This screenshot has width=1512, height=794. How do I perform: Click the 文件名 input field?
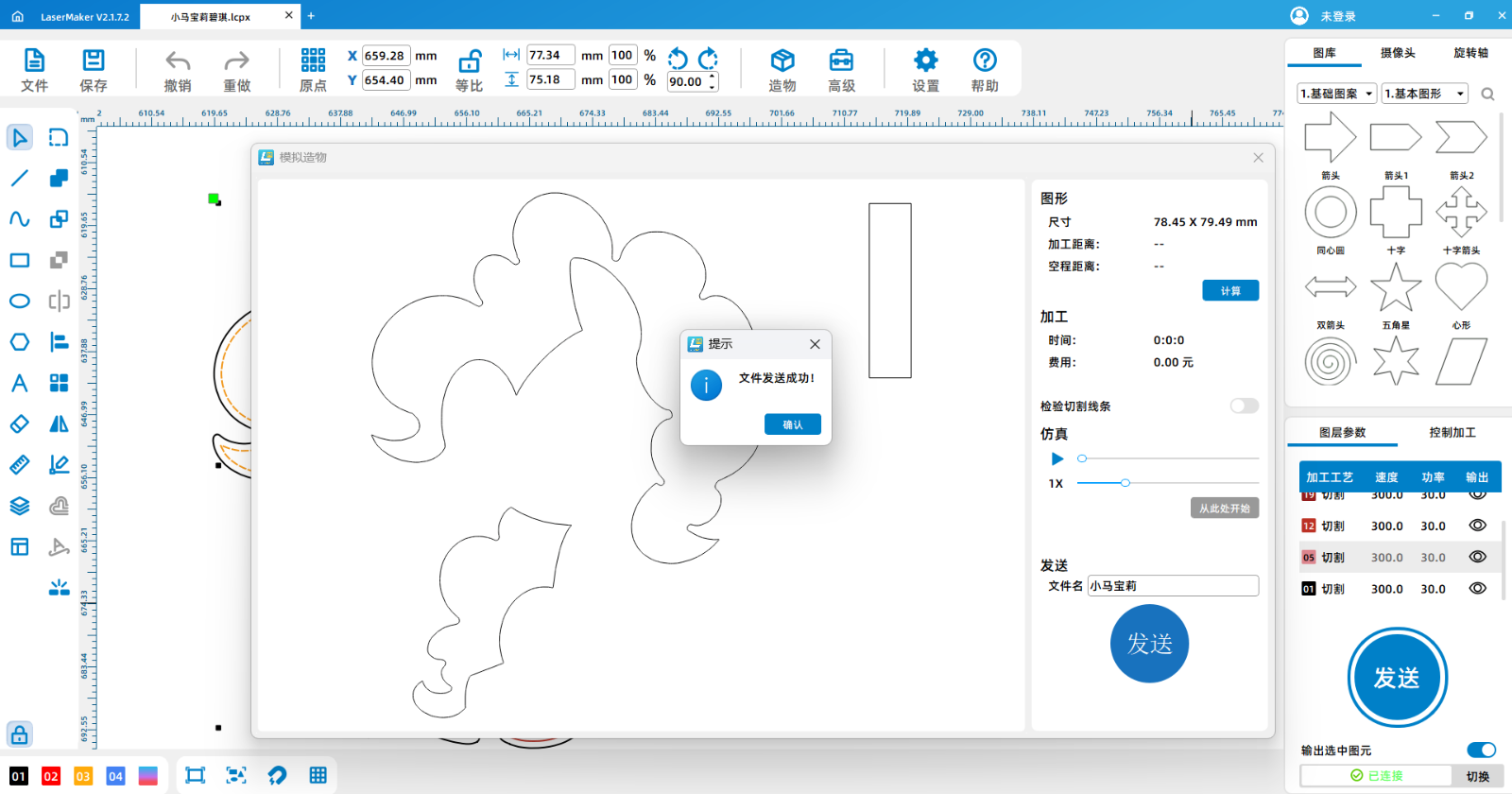(x=1172, y=586)
